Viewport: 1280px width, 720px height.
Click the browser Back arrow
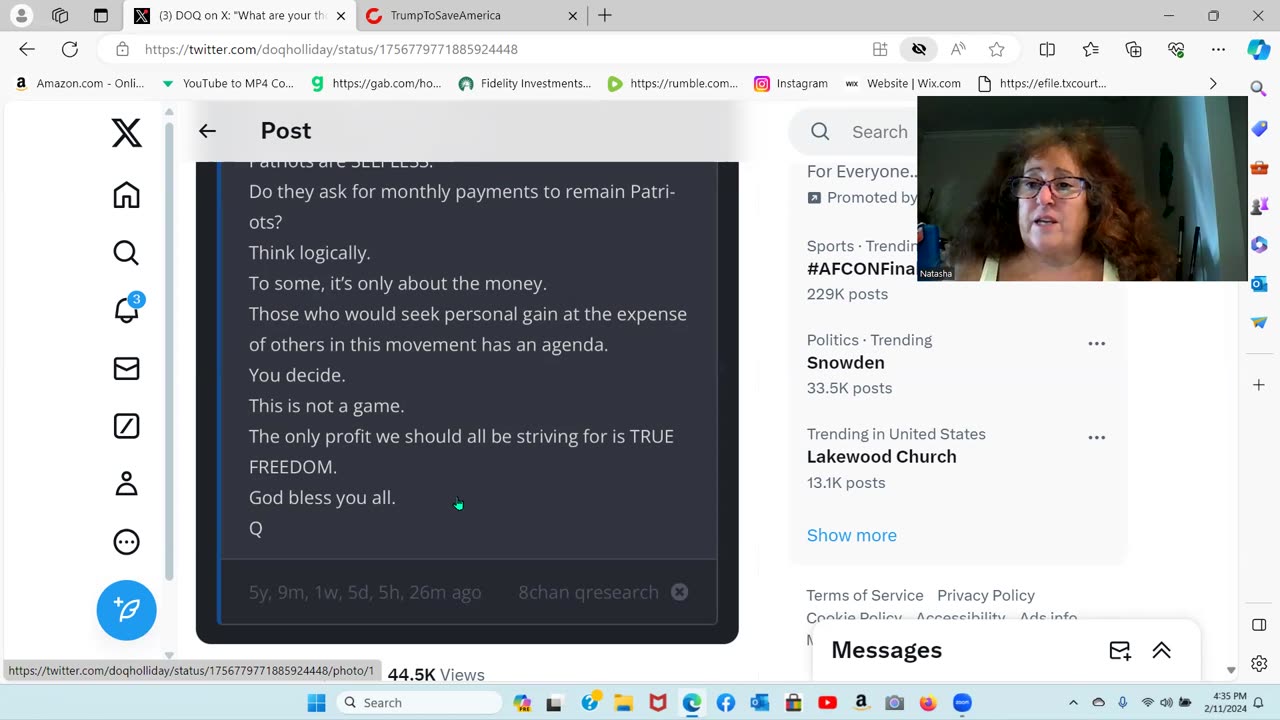[27, 49]
